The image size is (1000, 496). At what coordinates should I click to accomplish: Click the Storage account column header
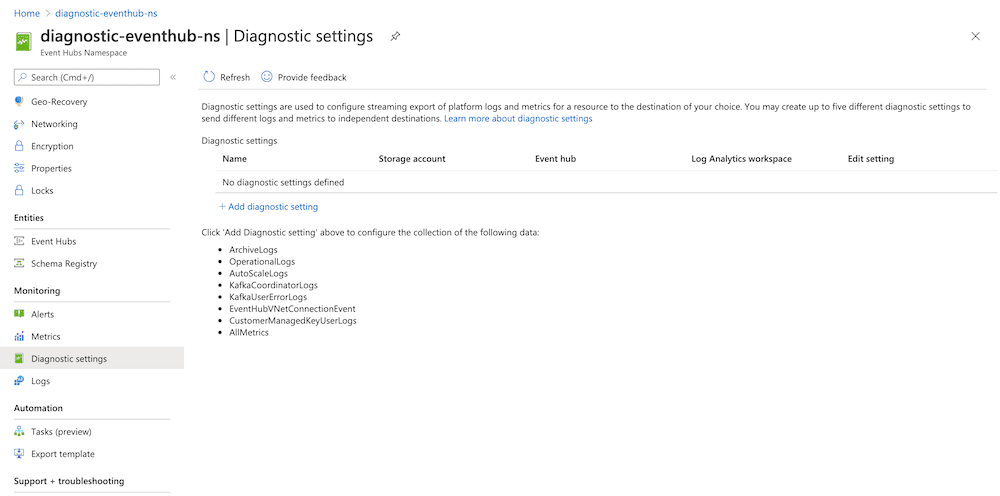click(412, 159)
